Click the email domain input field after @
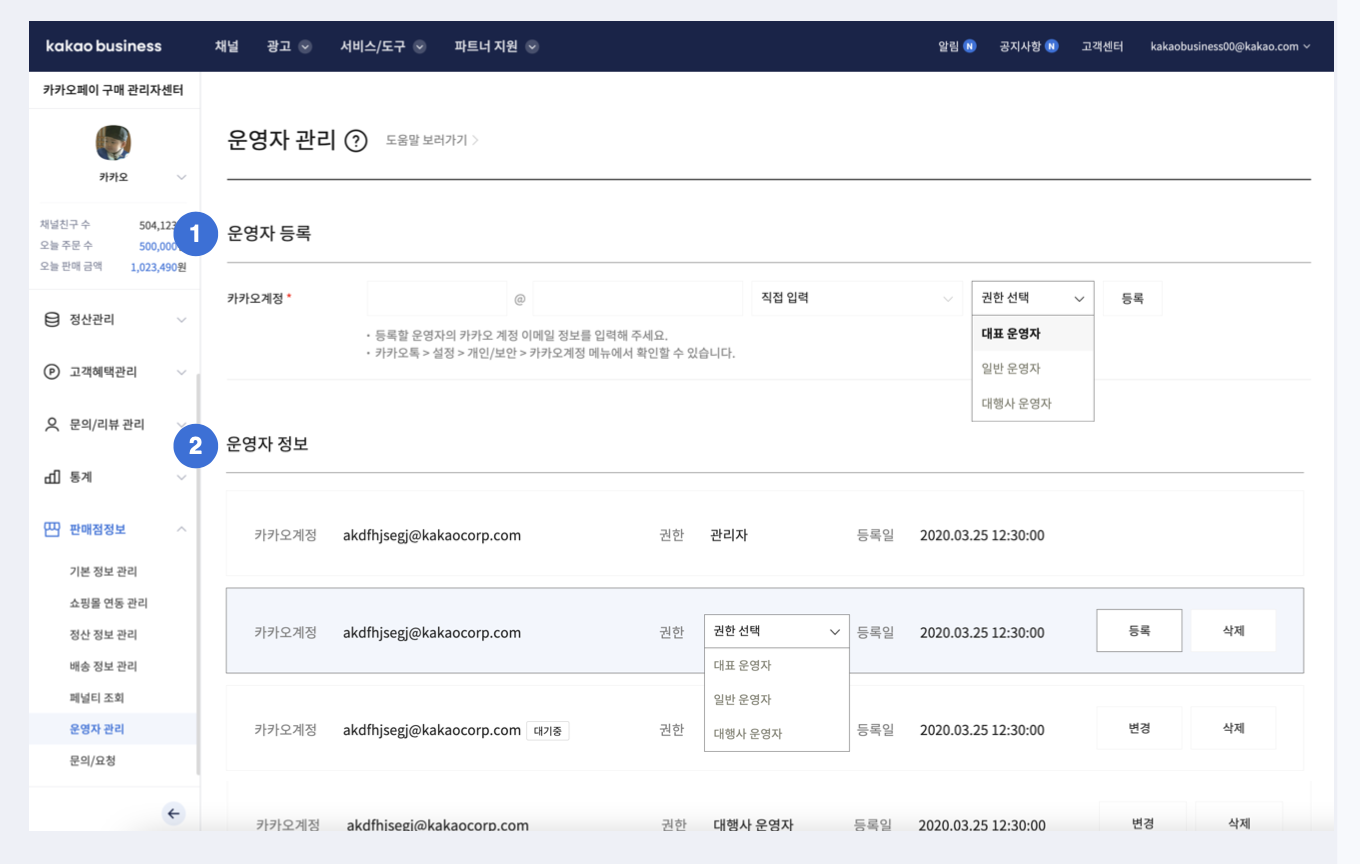The width and height of the screenshot is (1360, 864). (x=638, y=298)
